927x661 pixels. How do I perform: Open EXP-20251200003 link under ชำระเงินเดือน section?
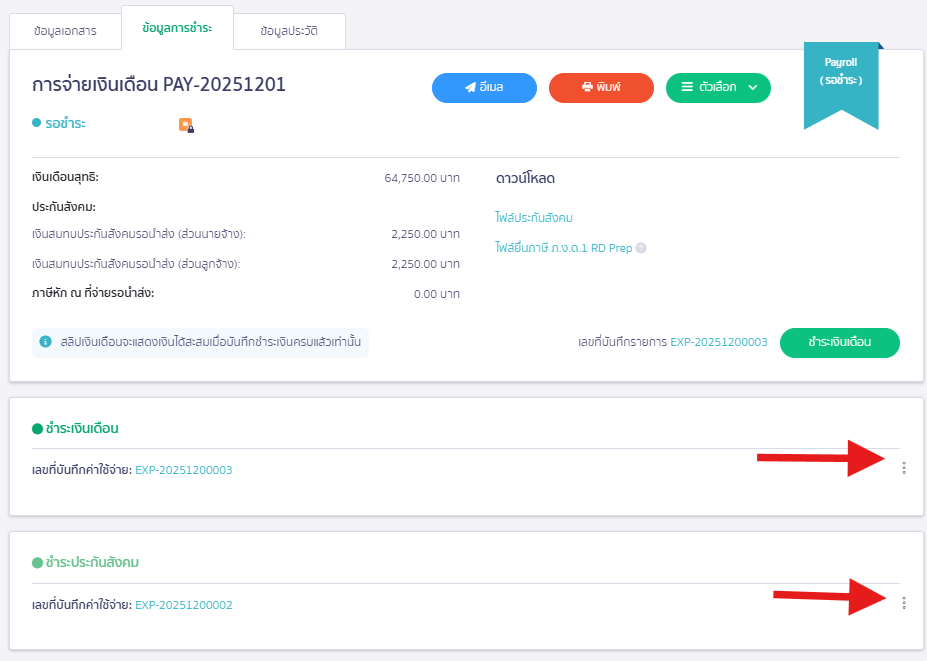184,470
